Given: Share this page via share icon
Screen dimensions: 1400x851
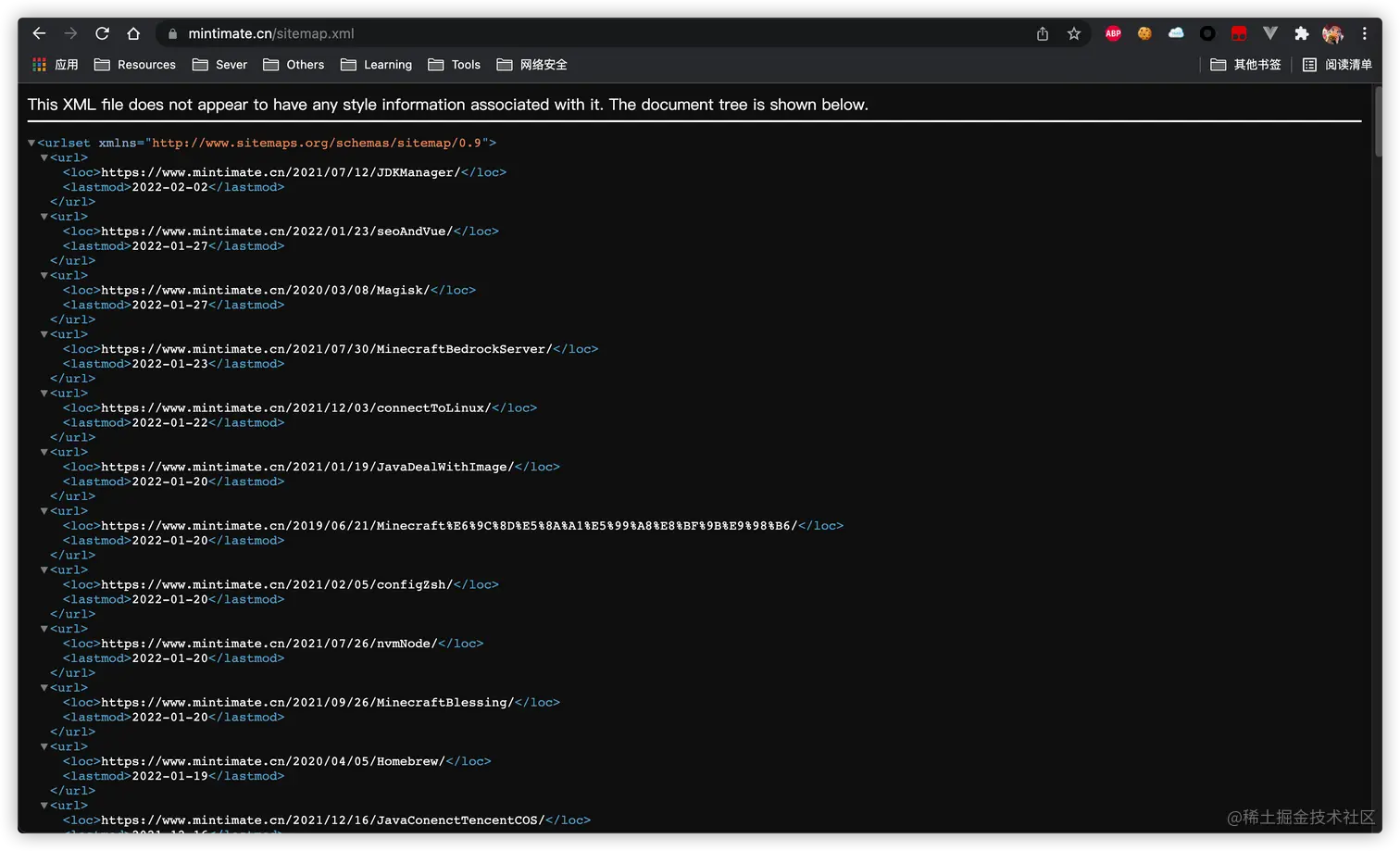Looking at the screenshot, I should tap(1043, 33).
